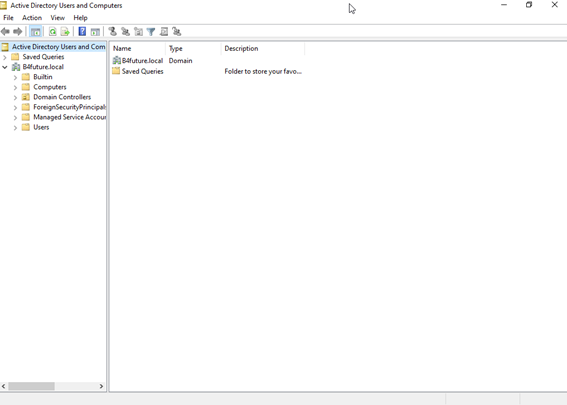Collapse the B4future.local domain node
567x405 pixels.
5,67
